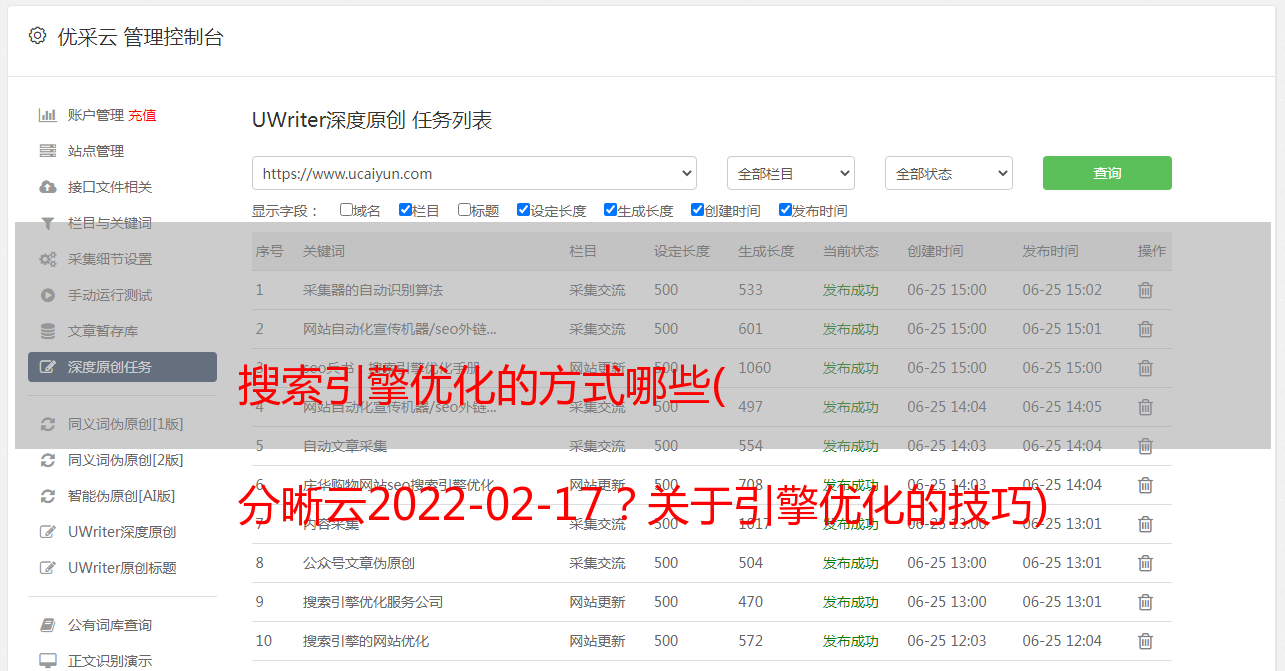The width and height of the screenshot is (1285, 671).
Task: Enable the 域名 display field checkbox
Action: [346, 210]
